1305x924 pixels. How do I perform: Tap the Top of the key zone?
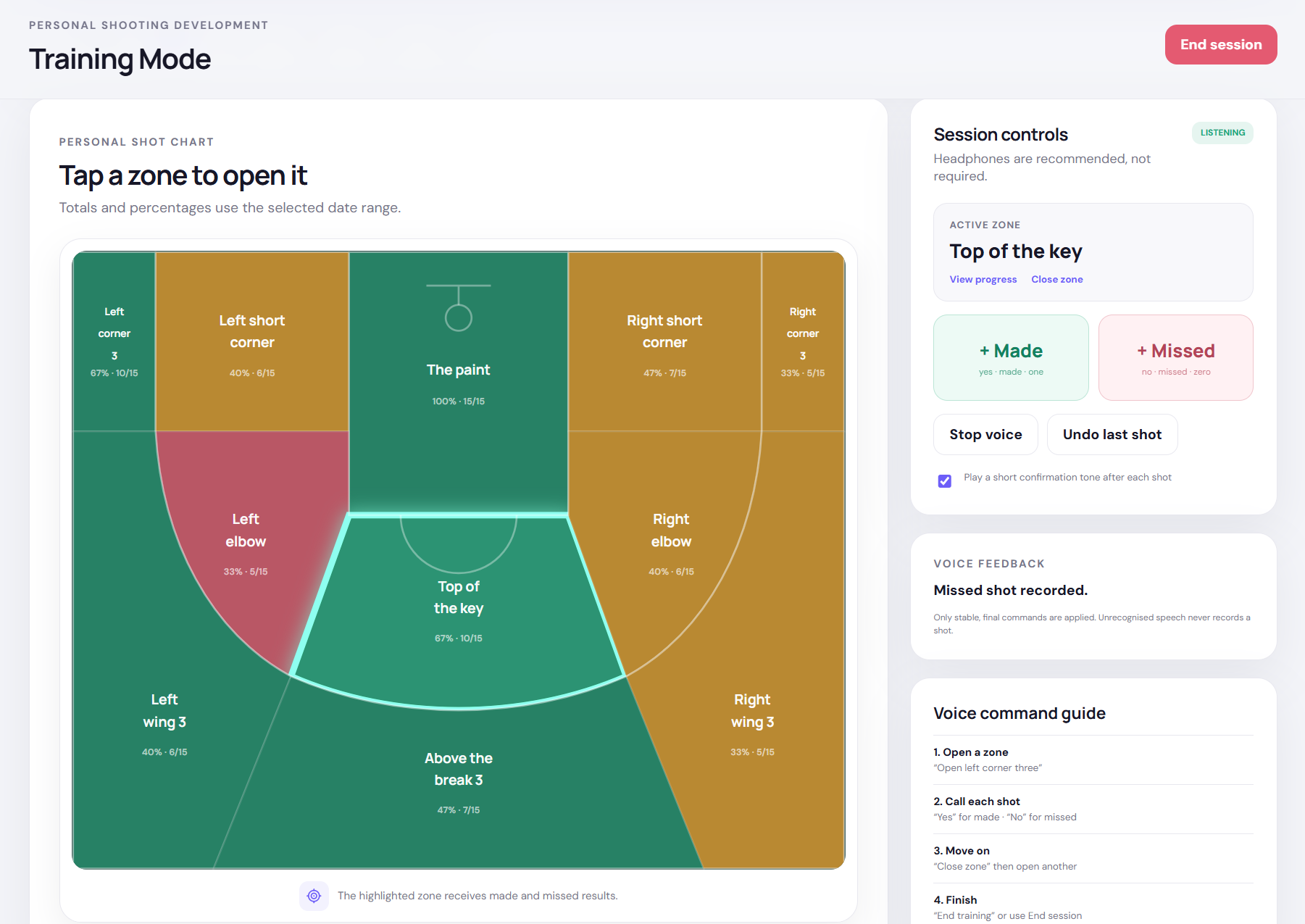click(x=459, y=610)
